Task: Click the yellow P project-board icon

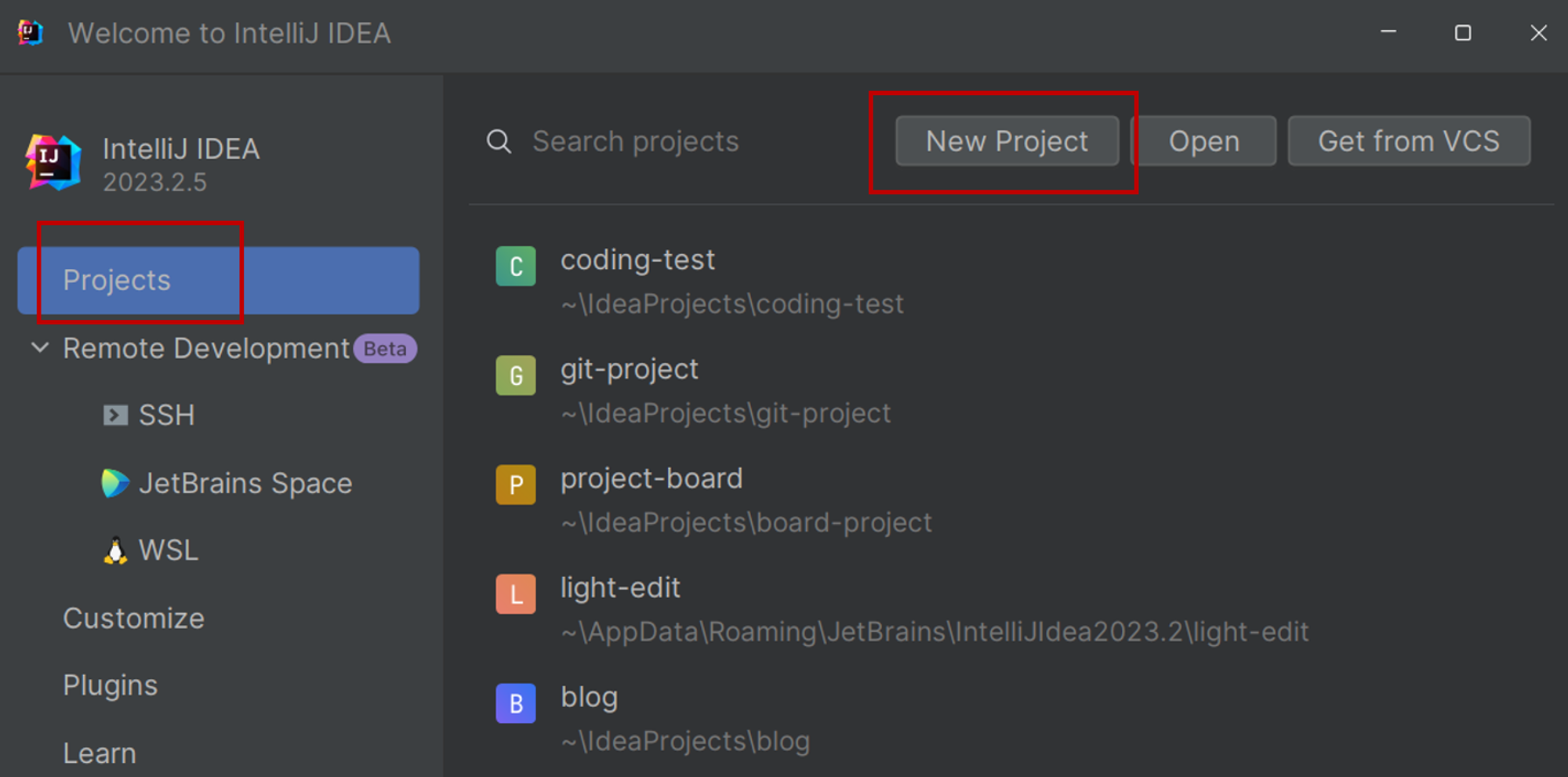Action: [515, 485]
